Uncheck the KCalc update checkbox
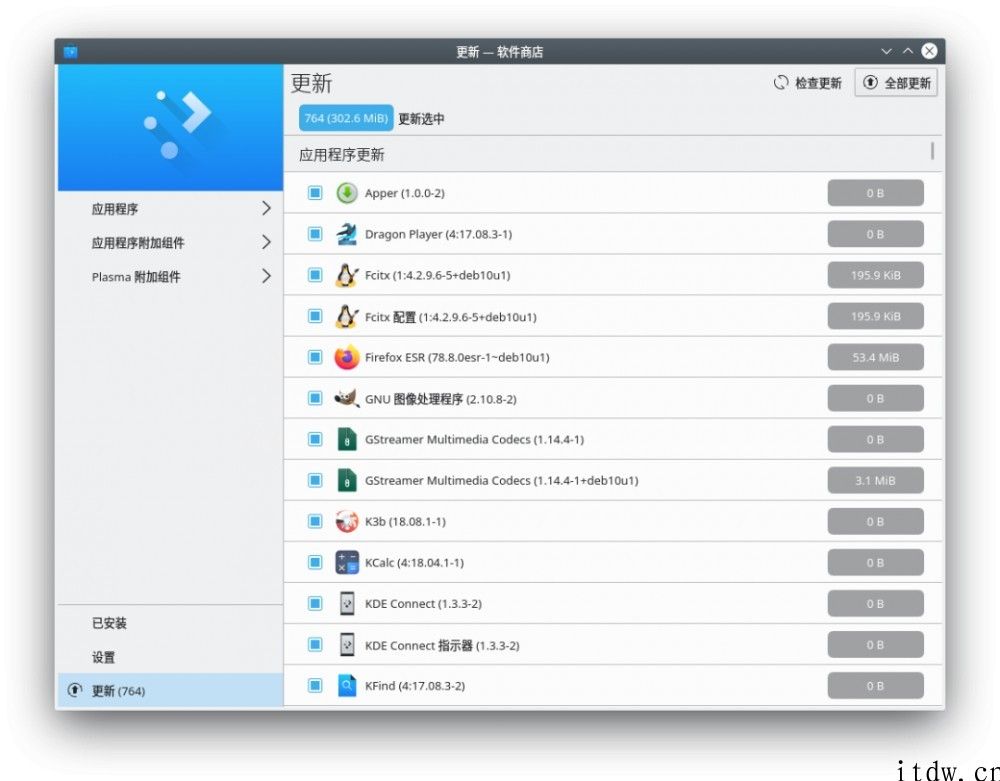The image size is (1000, 781). (315, 562)
